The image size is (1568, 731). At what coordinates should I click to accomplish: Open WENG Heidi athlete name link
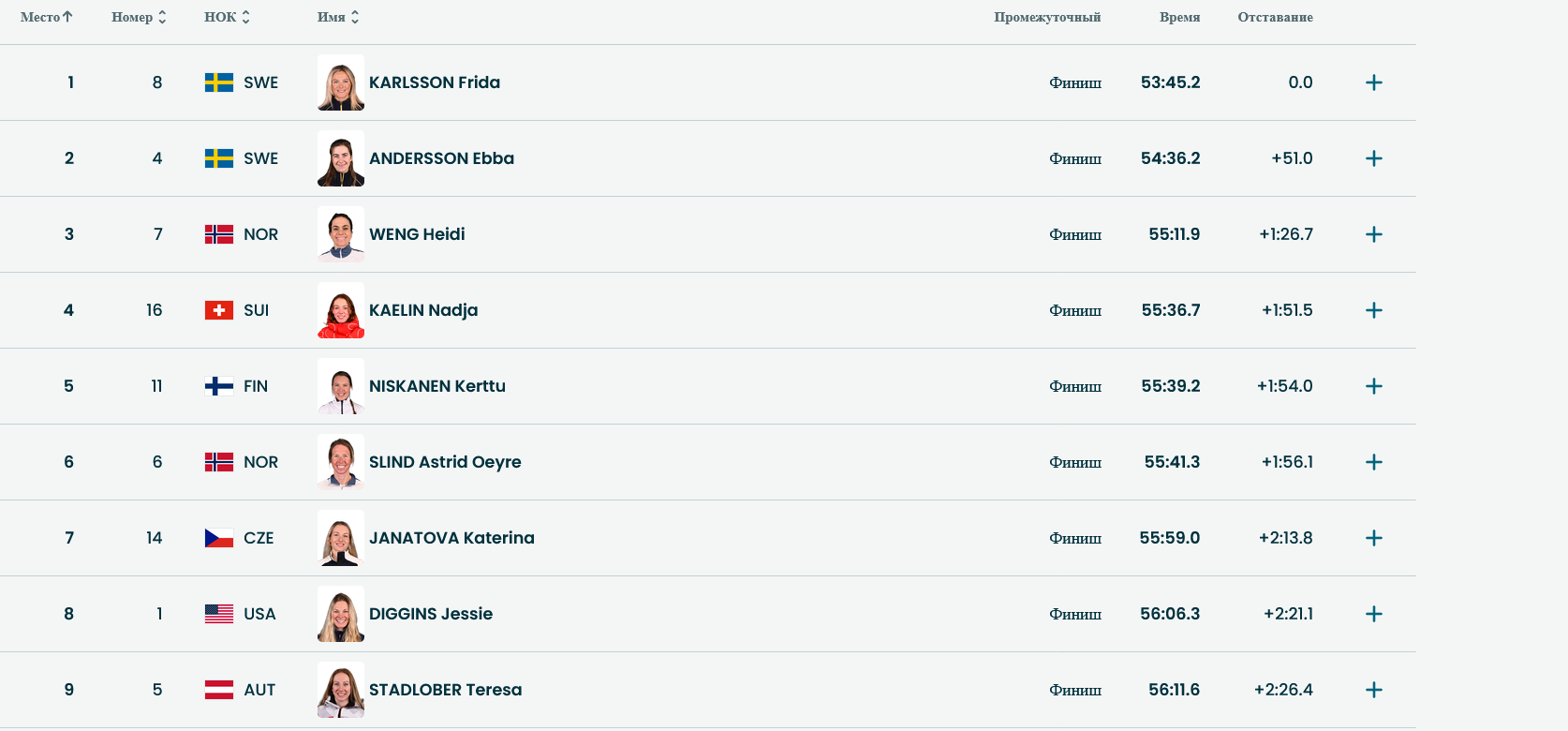[x=417, y=234]
